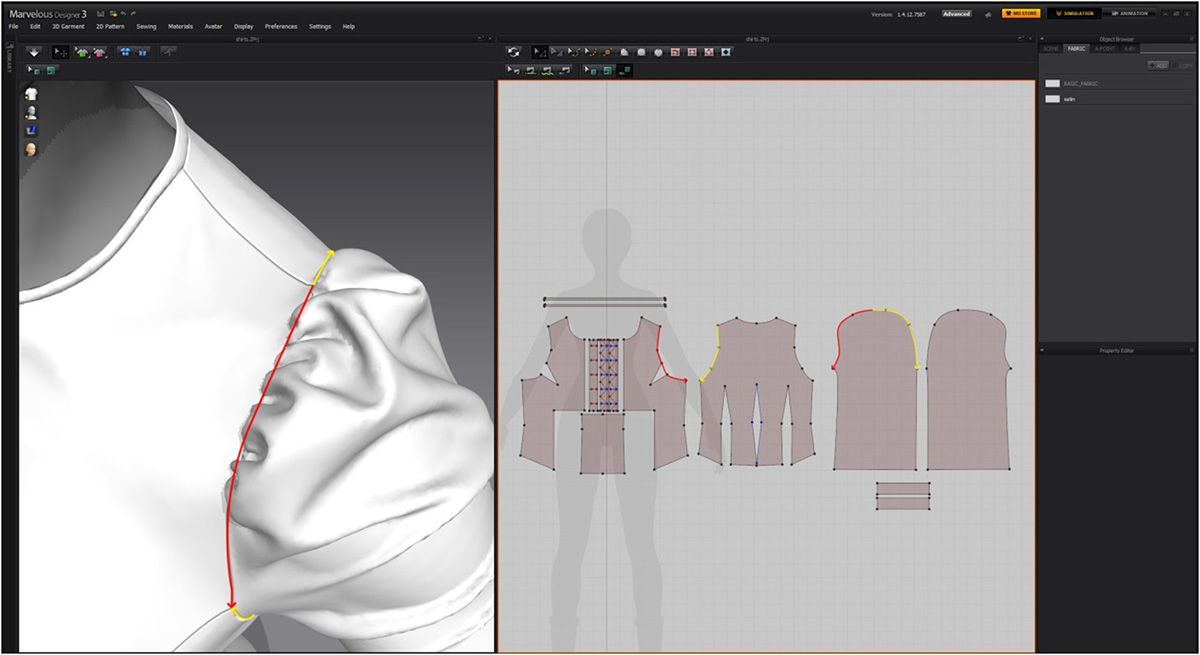1200x655 pixels.
Task: Click the pink garment tool icon
Action: 99,51
